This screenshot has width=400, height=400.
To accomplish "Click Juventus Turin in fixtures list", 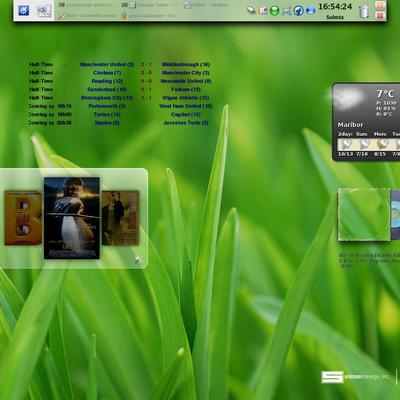I will click(186, 123).
